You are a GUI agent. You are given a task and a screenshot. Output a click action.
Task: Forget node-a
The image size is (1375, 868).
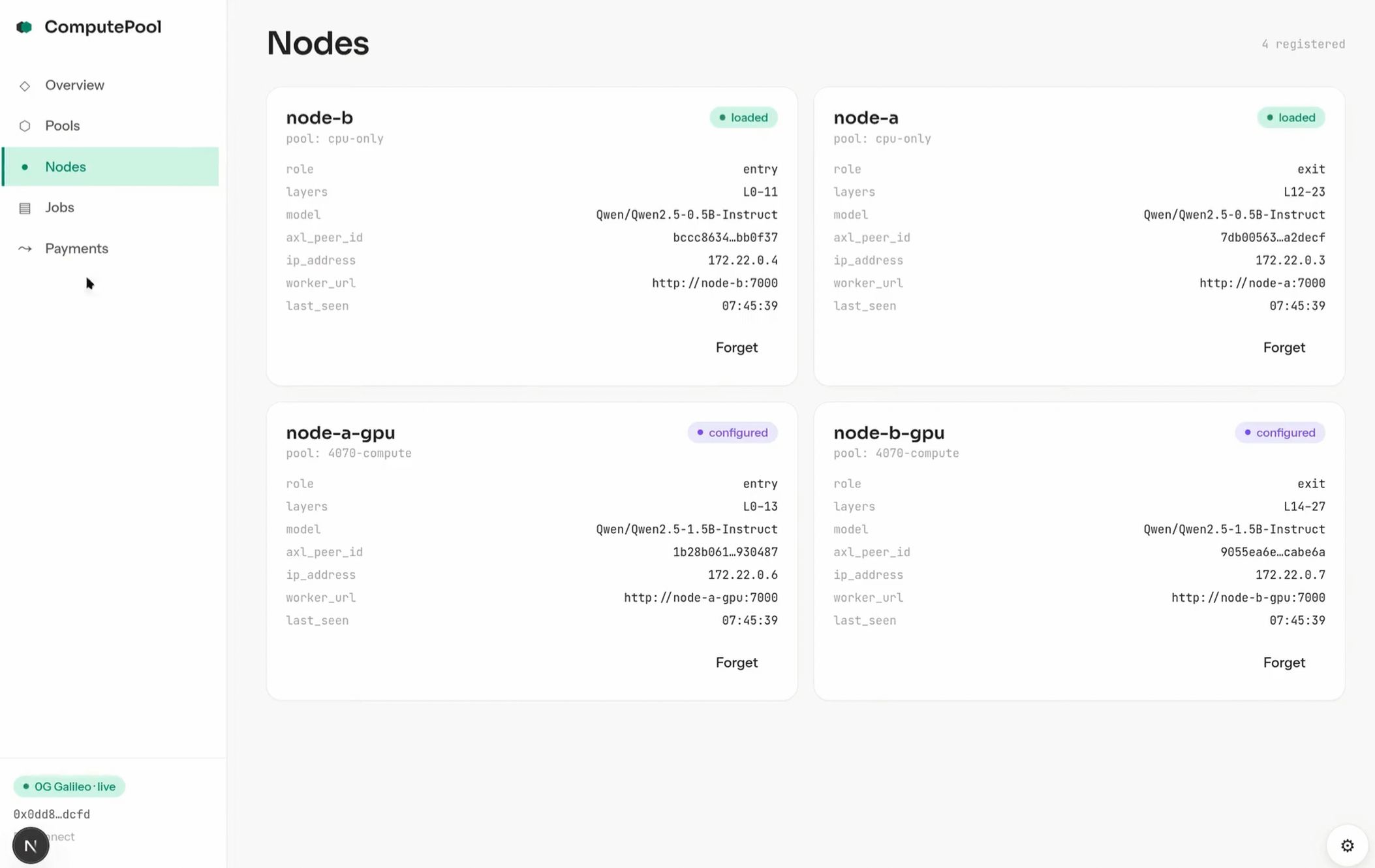coord(1284,347)
